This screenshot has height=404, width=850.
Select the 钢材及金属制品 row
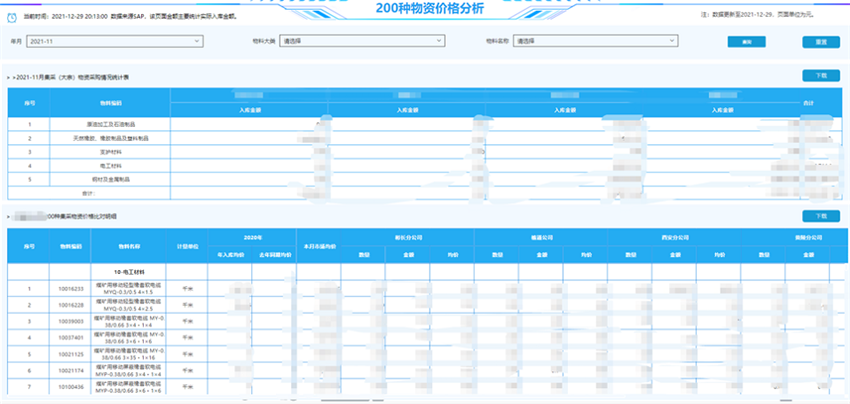click(116, 179)
